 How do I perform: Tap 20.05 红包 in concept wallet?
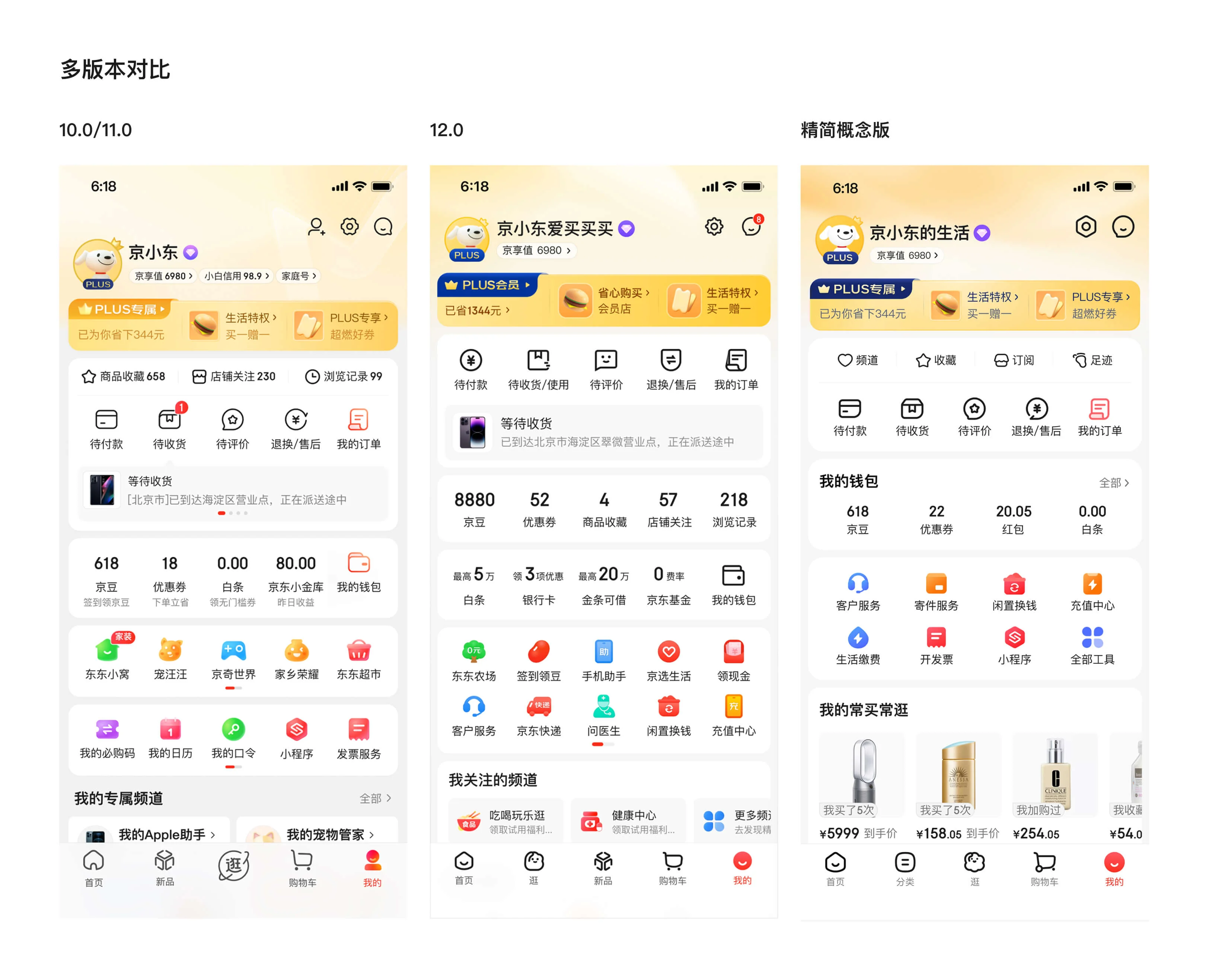click(x=1014, y=519)
